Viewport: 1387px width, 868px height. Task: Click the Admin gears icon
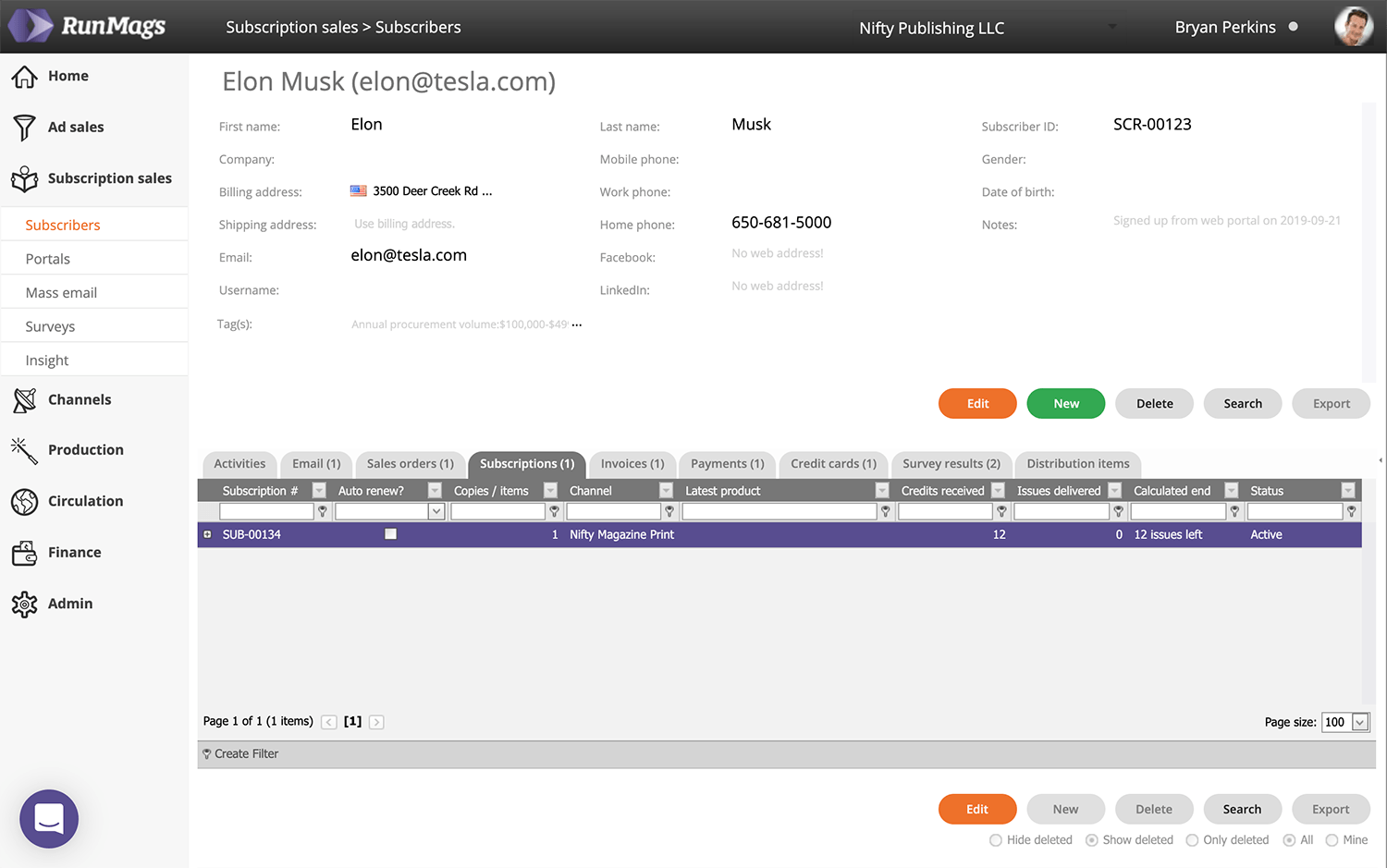click(25, 604)
